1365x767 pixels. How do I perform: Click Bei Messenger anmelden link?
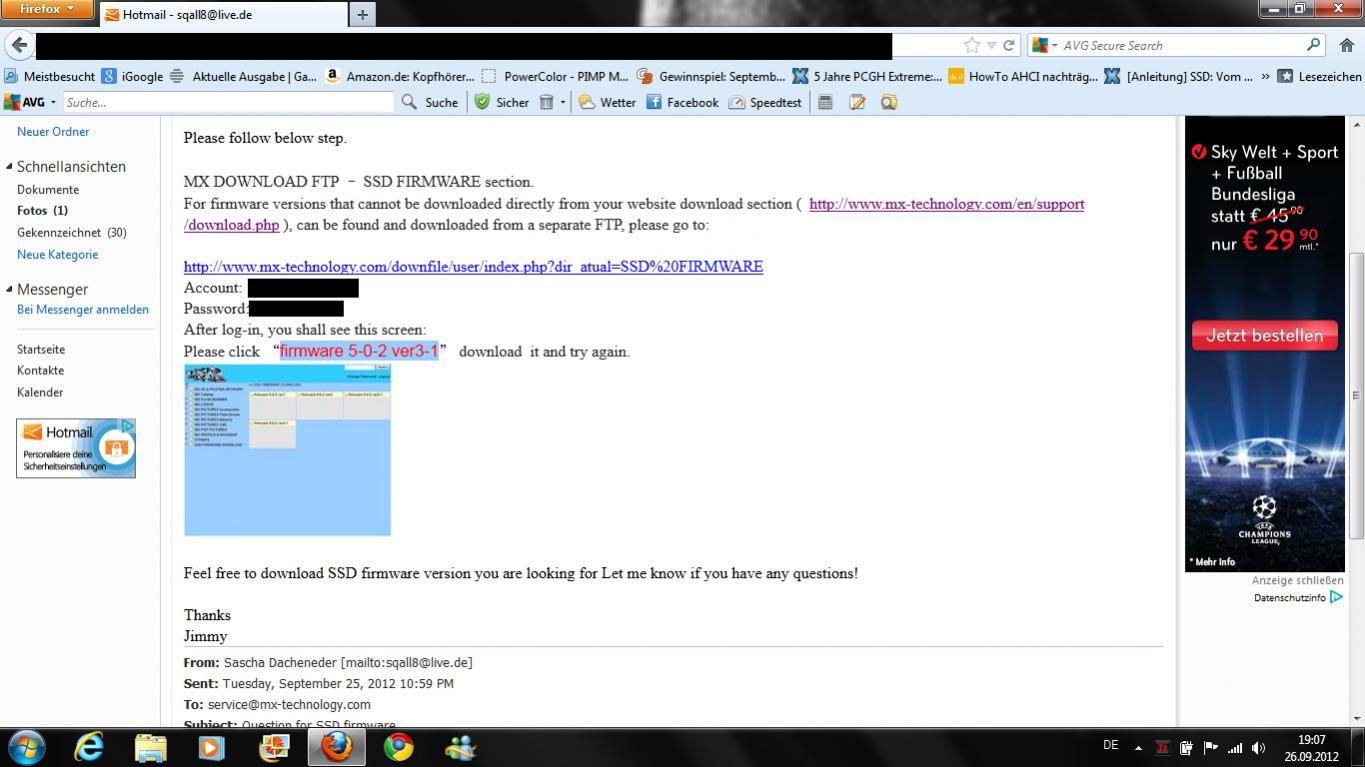pyautogui.click(x=83, y=310)
